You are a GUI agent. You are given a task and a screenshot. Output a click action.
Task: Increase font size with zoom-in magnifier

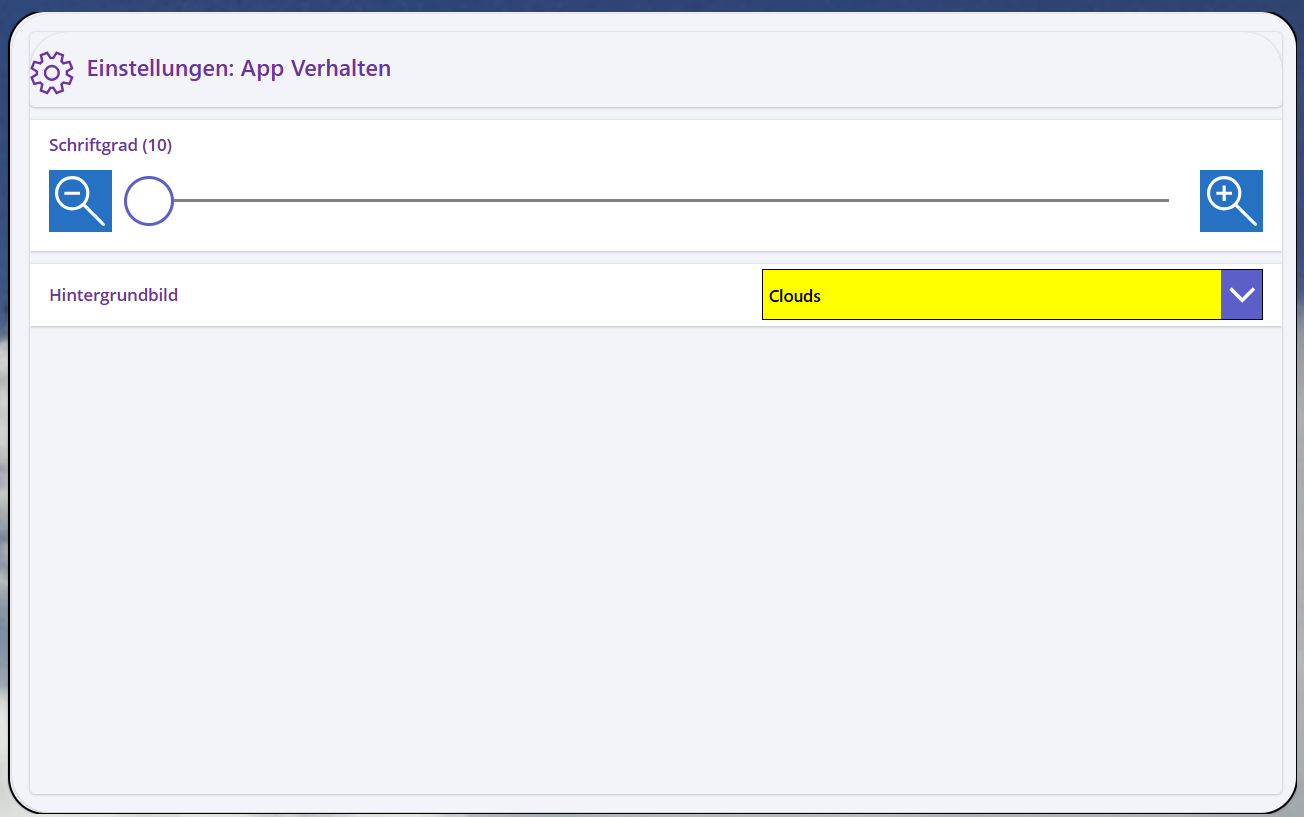pyautogui.click(x=1231, y=201)
